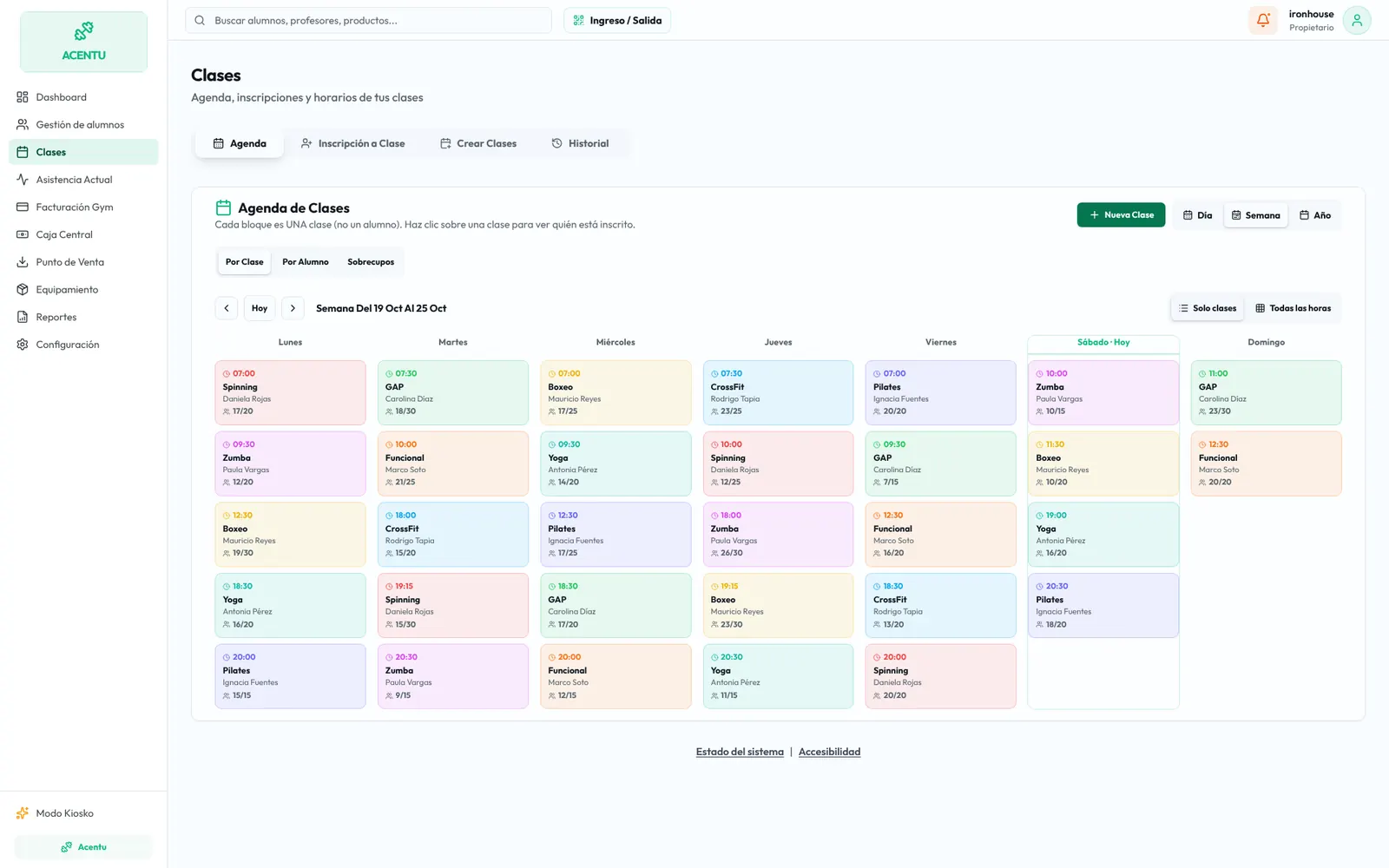Open the Inscripción a Clase tab

[x=352, y=143]
